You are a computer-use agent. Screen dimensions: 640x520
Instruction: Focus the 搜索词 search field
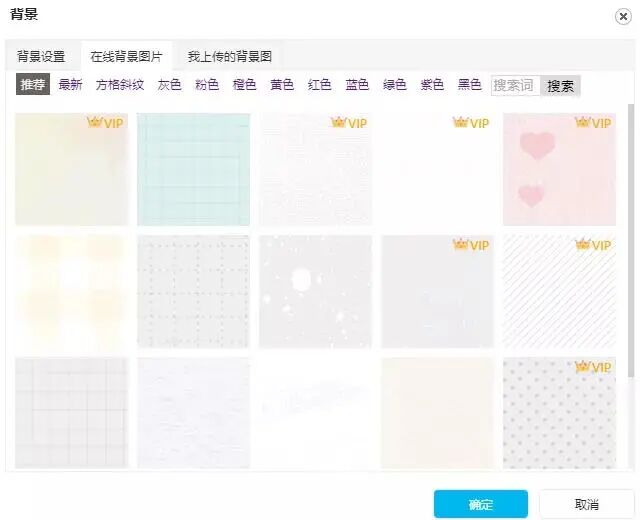[516, 86]
